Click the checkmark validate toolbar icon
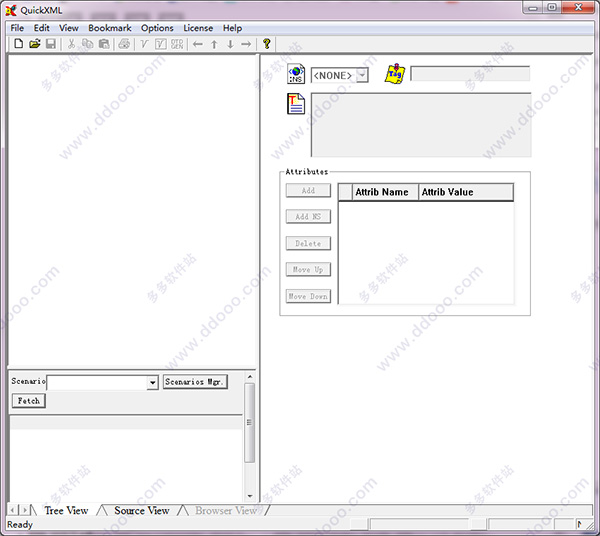Screen dimensions: 600x536 tap(144, 44)
